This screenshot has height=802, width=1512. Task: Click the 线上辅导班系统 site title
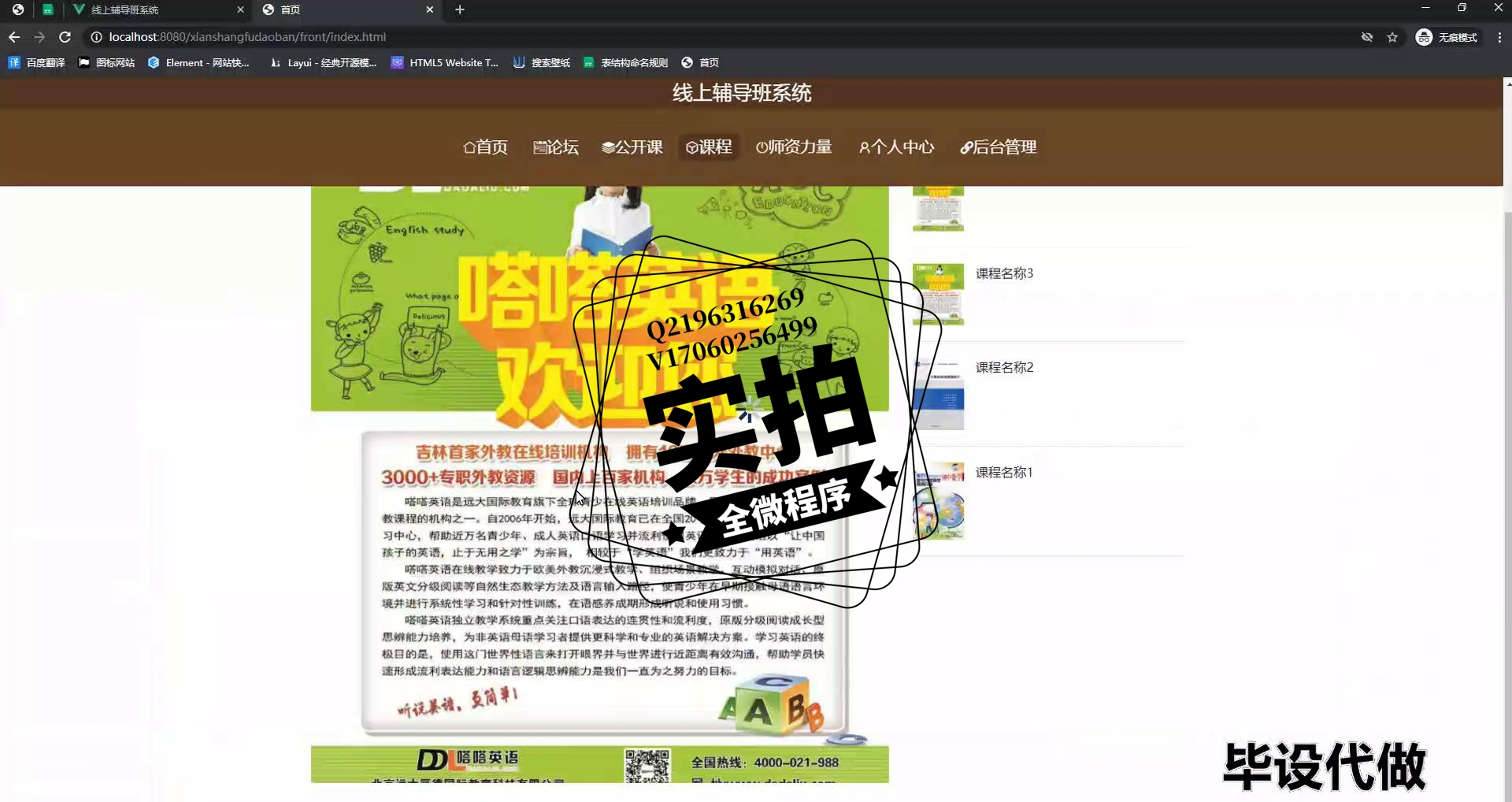click(742, 93)
